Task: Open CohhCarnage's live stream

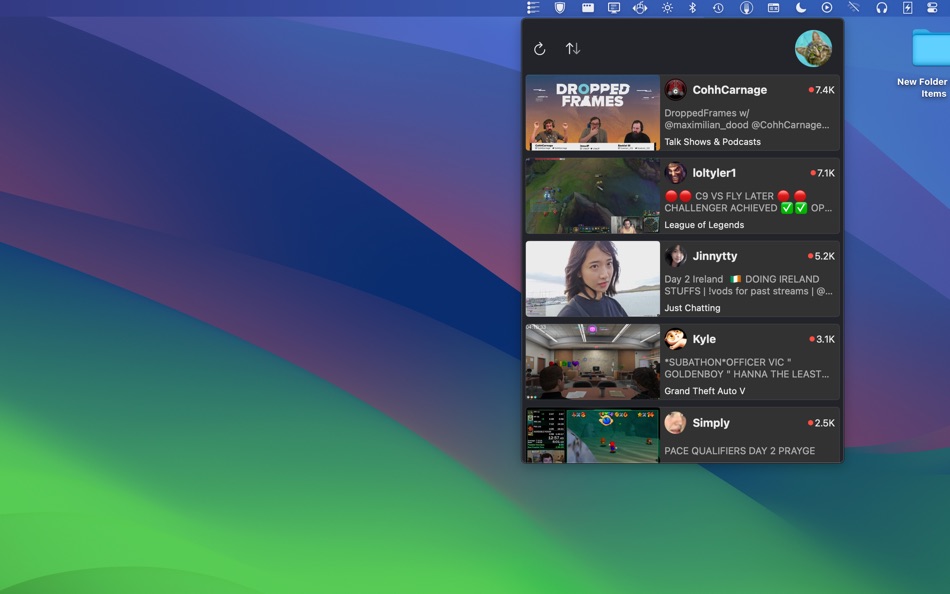Action: click(x=592, y=112)
